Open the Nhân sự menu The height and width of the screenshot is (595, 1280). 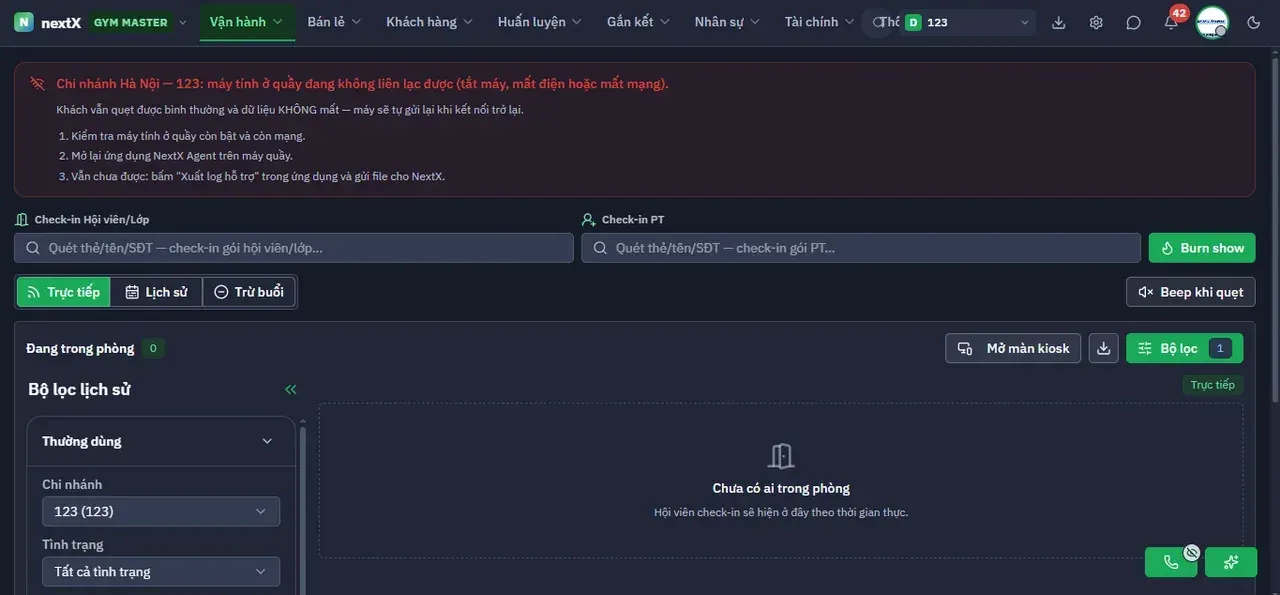click(727, 22)
